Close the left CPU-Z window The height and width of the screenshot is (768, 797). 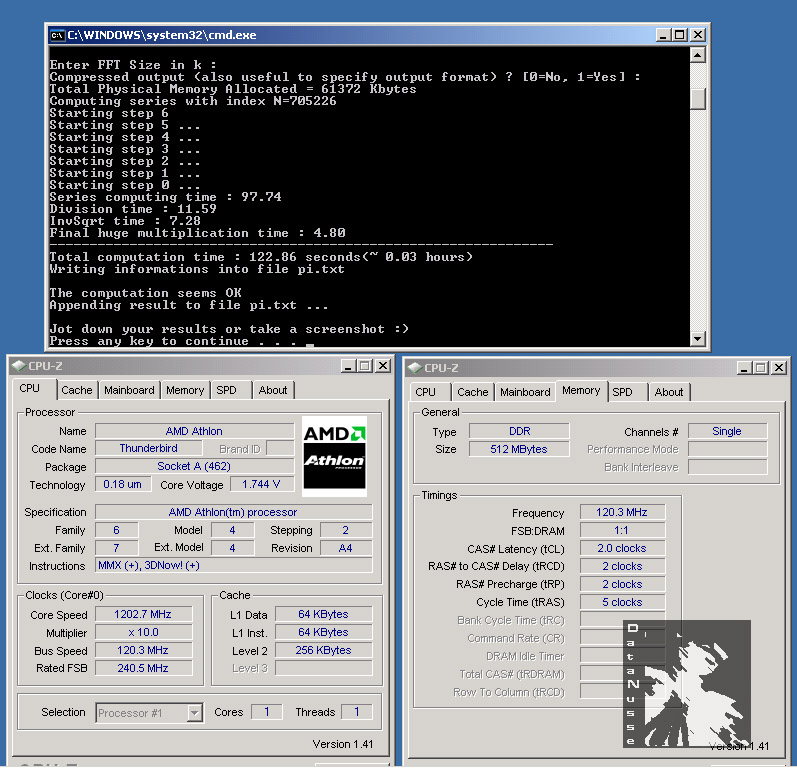point(383,366)
